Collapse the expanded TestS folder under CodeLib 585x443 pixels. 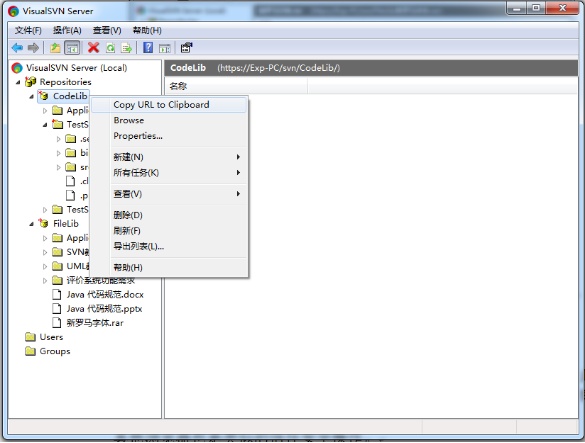[45, 125]
